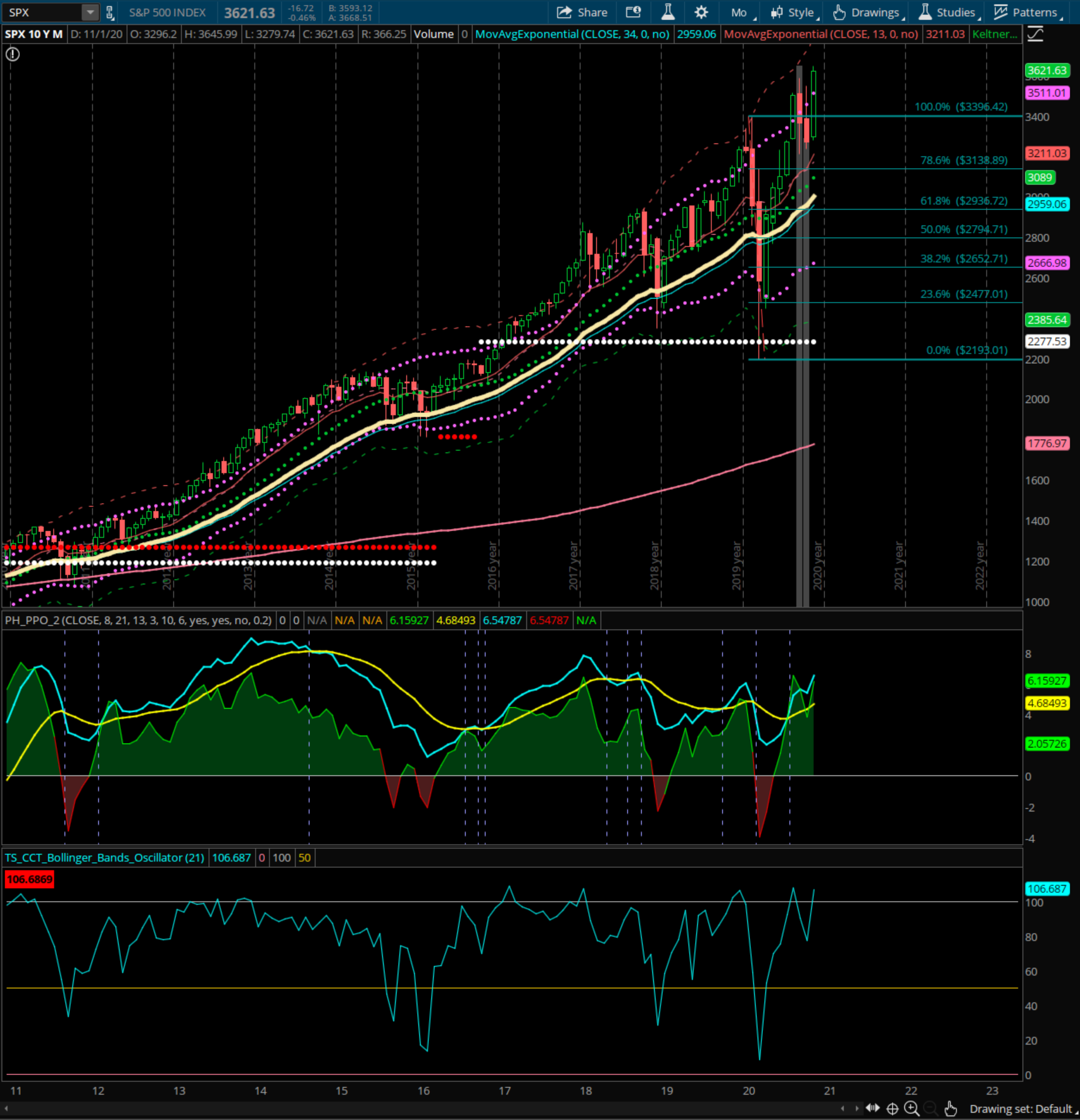The width and height of the screenshot is (1080, 1120).
Task: Open the flask icon beside the gear
Action: pos(667,12)
